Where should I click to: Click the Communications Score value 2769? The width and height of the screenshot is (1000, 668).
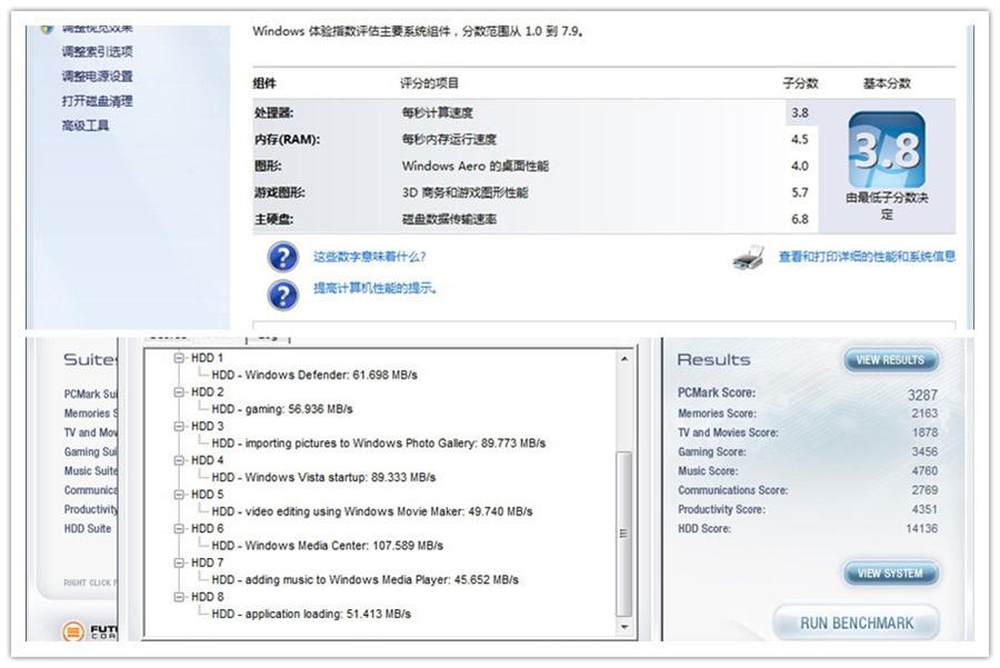925,490
